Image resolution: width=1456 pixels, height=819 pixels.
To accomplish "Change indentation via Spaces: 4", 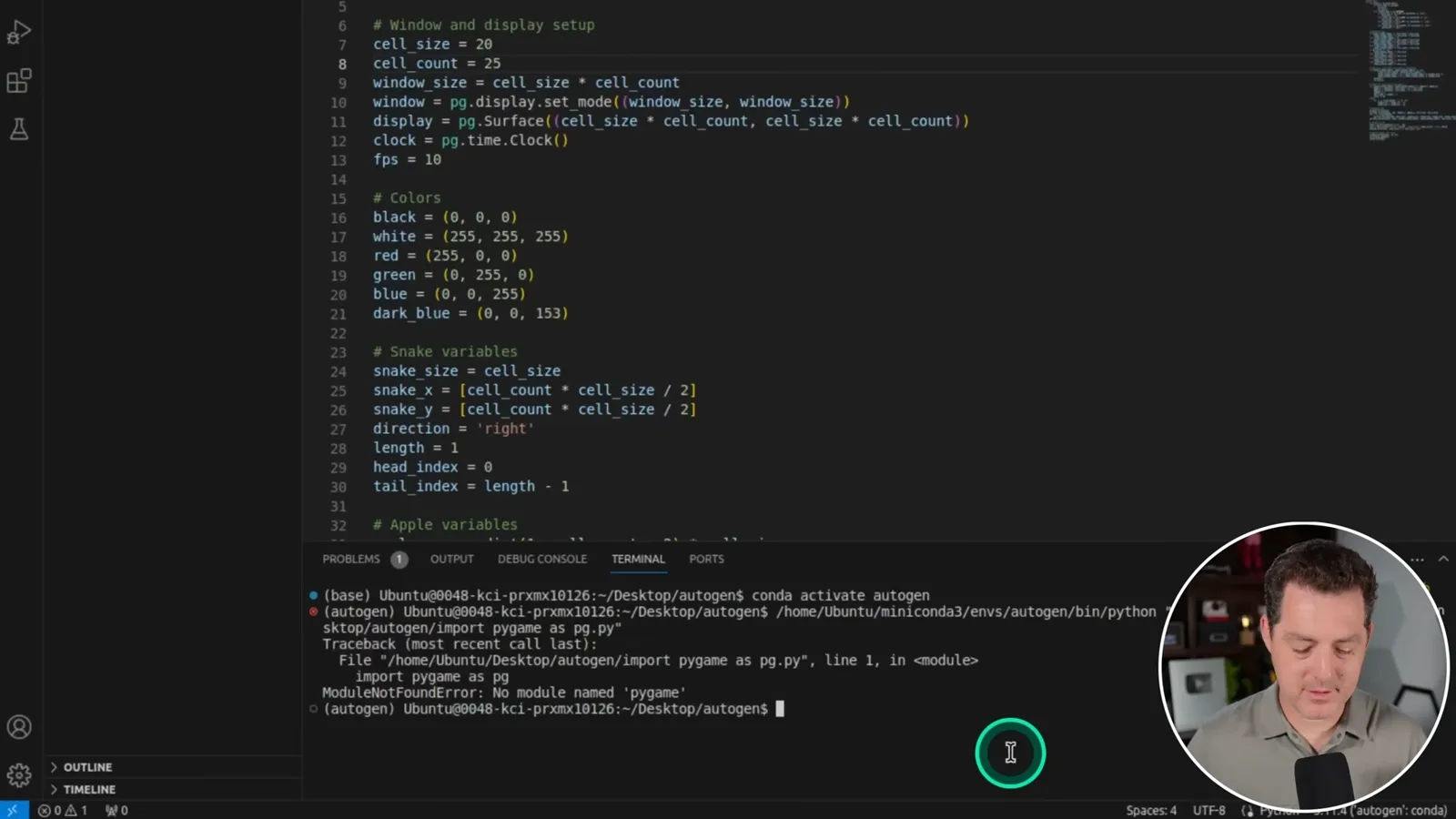I will [1151, 810].
